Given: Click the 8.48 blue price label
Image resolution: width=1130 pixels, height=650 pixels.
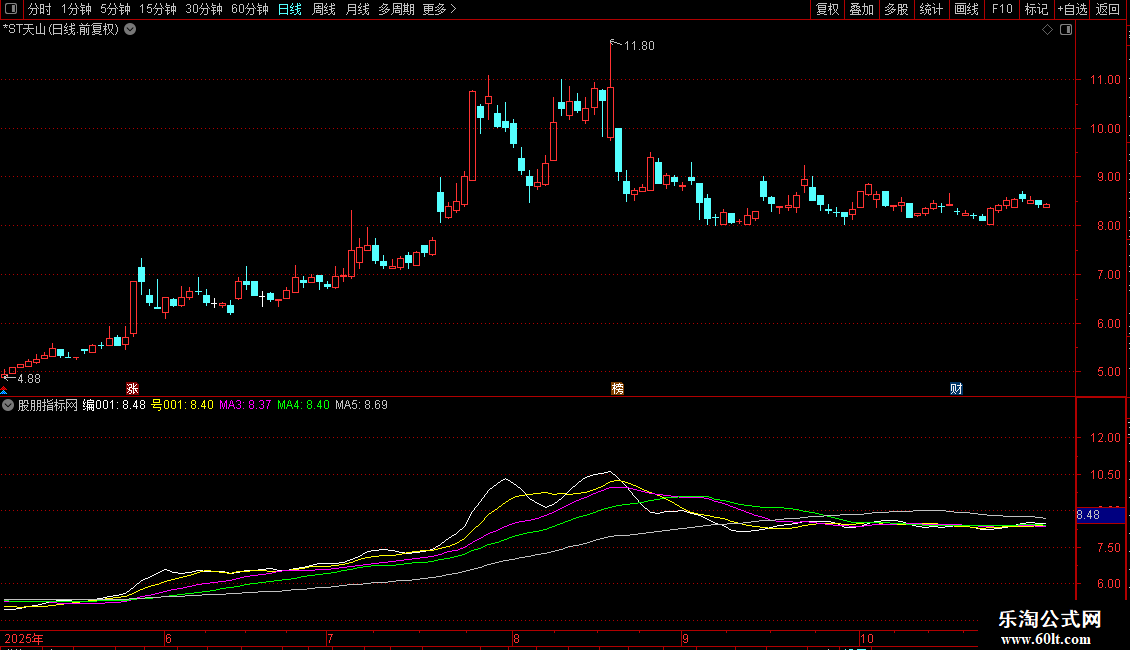Looking at the screenshot, I should tap(1088, 515).
